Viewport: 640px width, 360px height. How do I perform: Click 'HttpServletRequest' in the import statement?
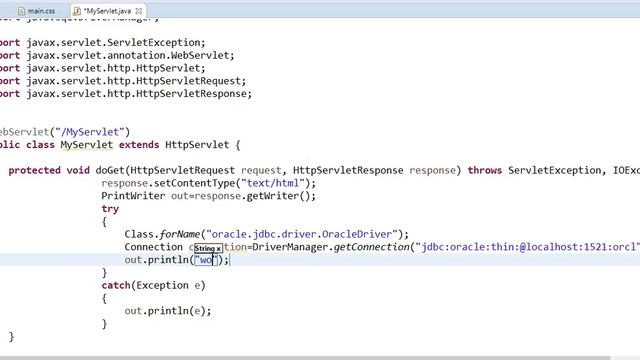click(189, 81)
